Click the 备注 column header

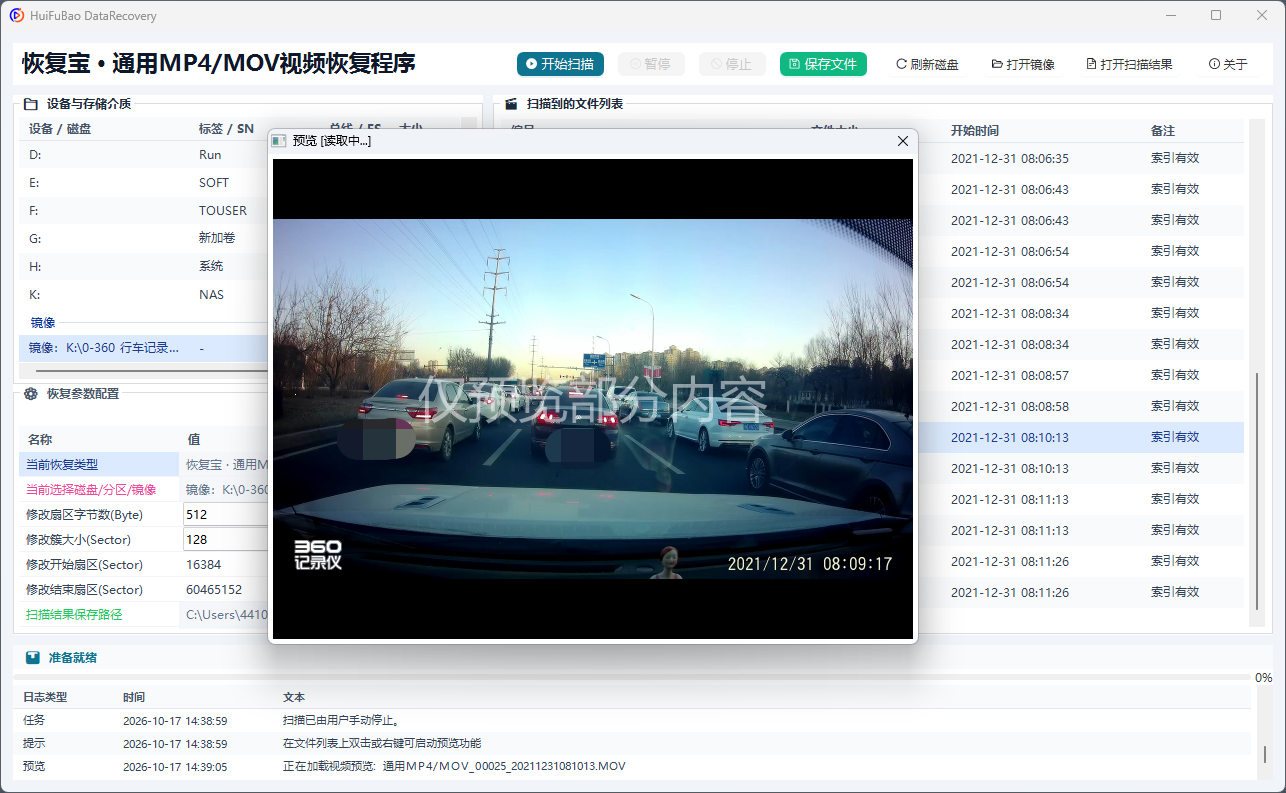click(1163, 131)
